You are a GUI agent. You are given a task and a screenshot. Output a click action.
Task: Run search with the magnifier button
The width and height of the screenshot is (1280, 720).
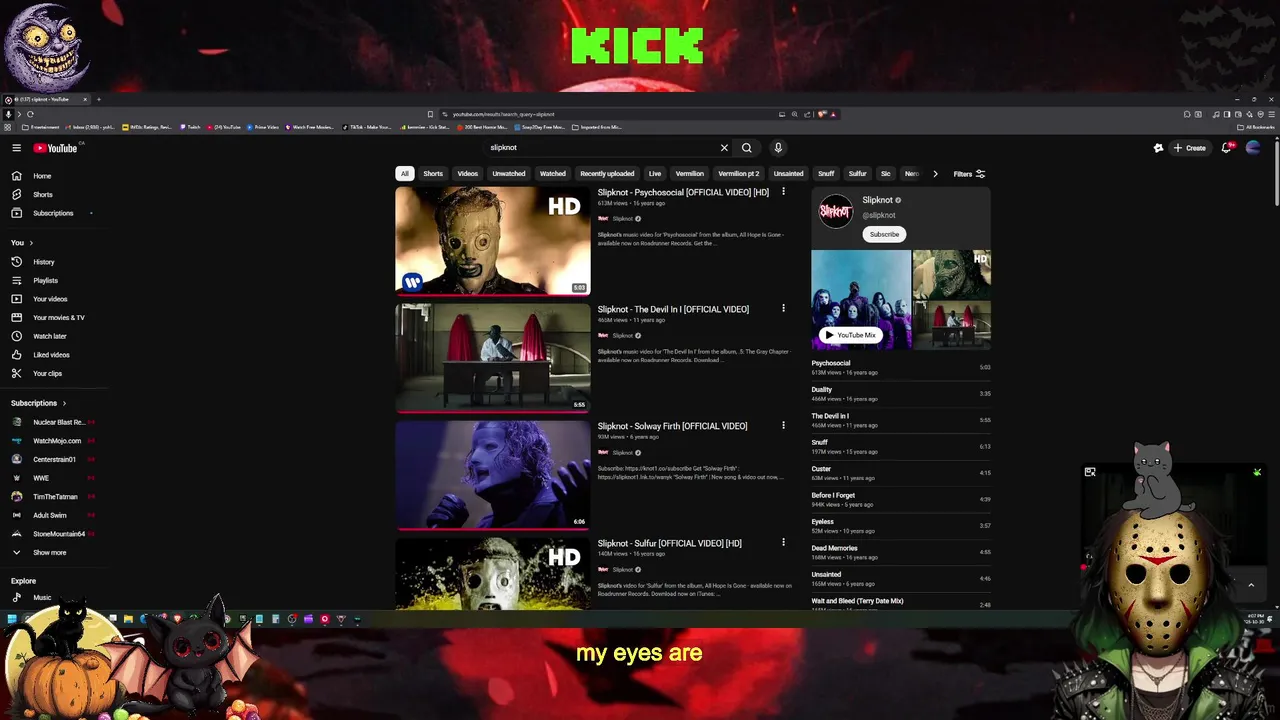[x=746, y=148]
